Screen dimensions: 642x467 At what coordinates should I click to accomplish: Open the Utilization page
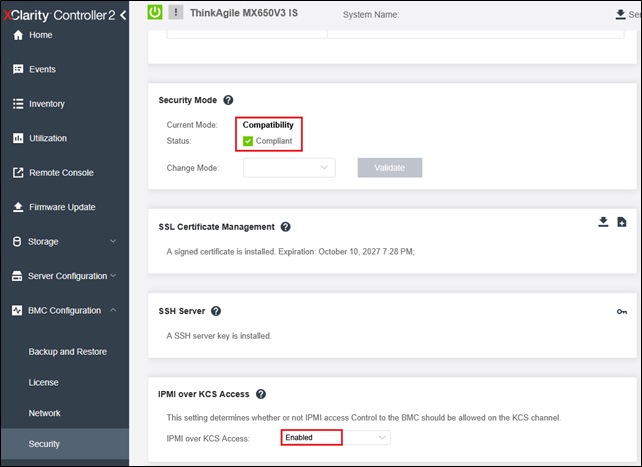pyautogui.click(x=48, y=138)
